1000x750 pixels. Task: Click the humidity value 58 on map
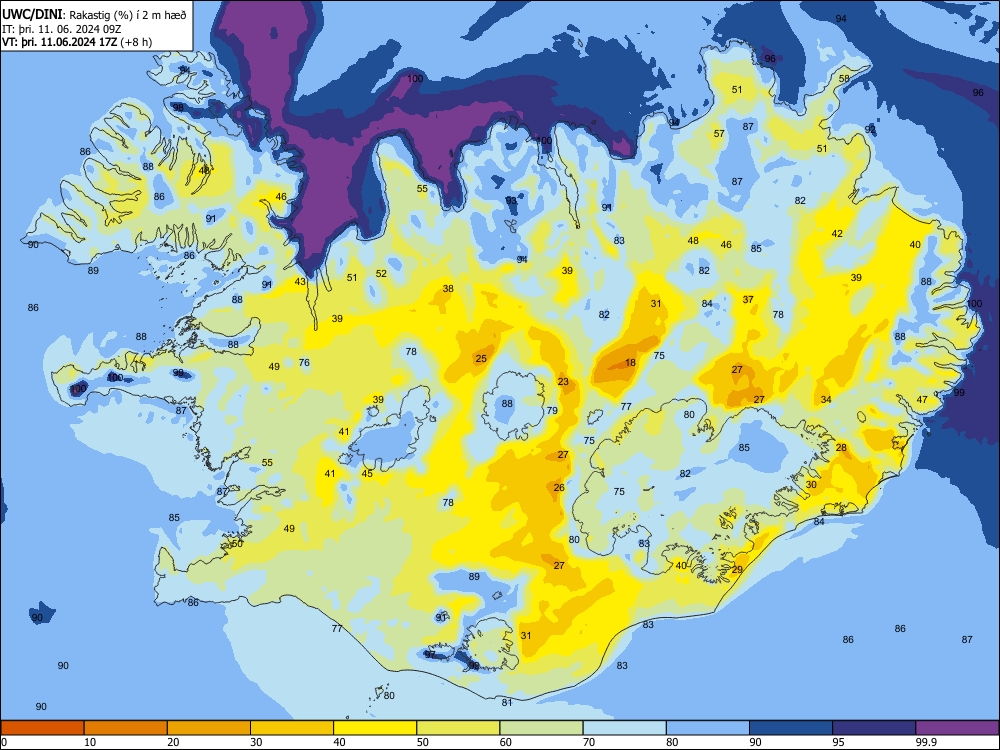pos(844,79)
